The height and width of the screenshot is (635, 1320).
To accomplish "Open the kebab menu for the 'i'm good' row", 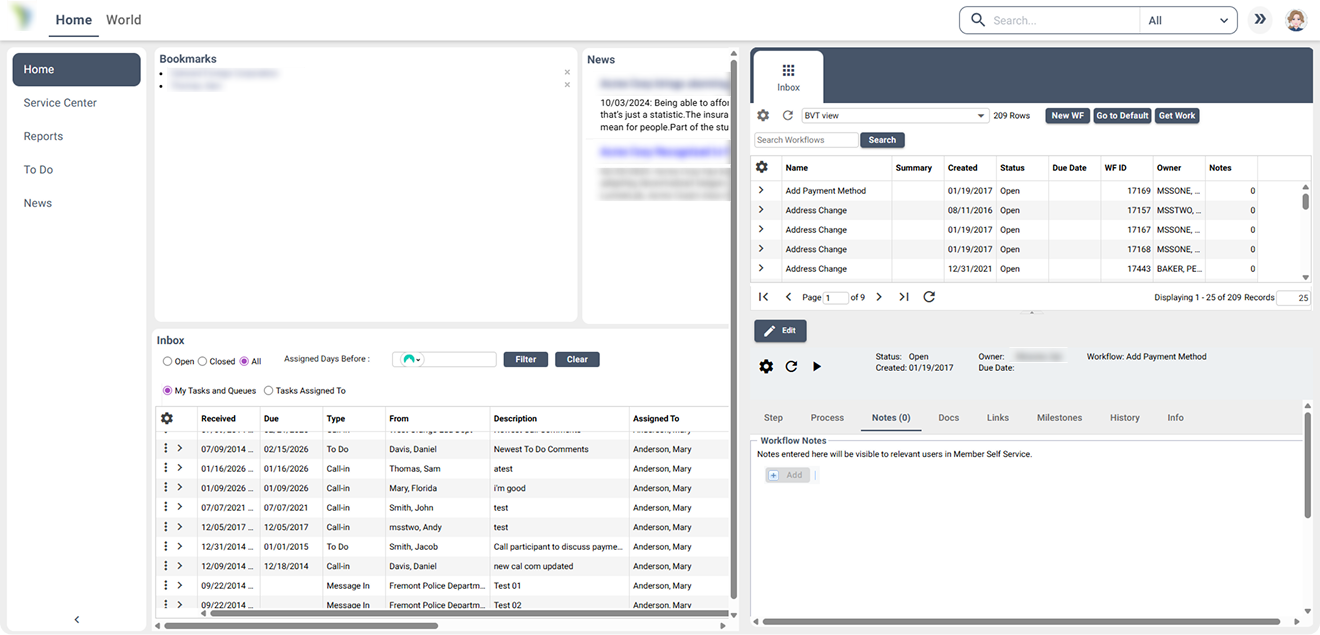I will 166,487.
